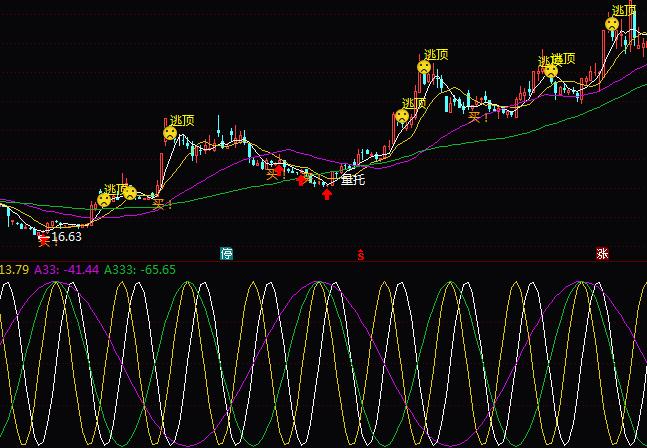Image resolution: width=647 pixels, height=448 pixels.
Task: Click the red 买 icon beside 16.63
Action: point(43,238)
